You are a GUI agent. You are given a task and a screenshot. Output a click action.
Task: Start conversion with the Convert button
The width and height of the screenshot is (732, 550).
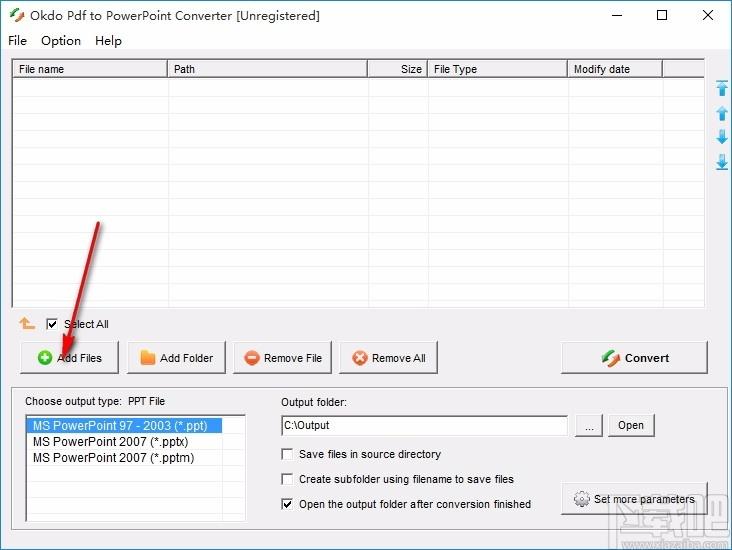[x=634, y=358]
